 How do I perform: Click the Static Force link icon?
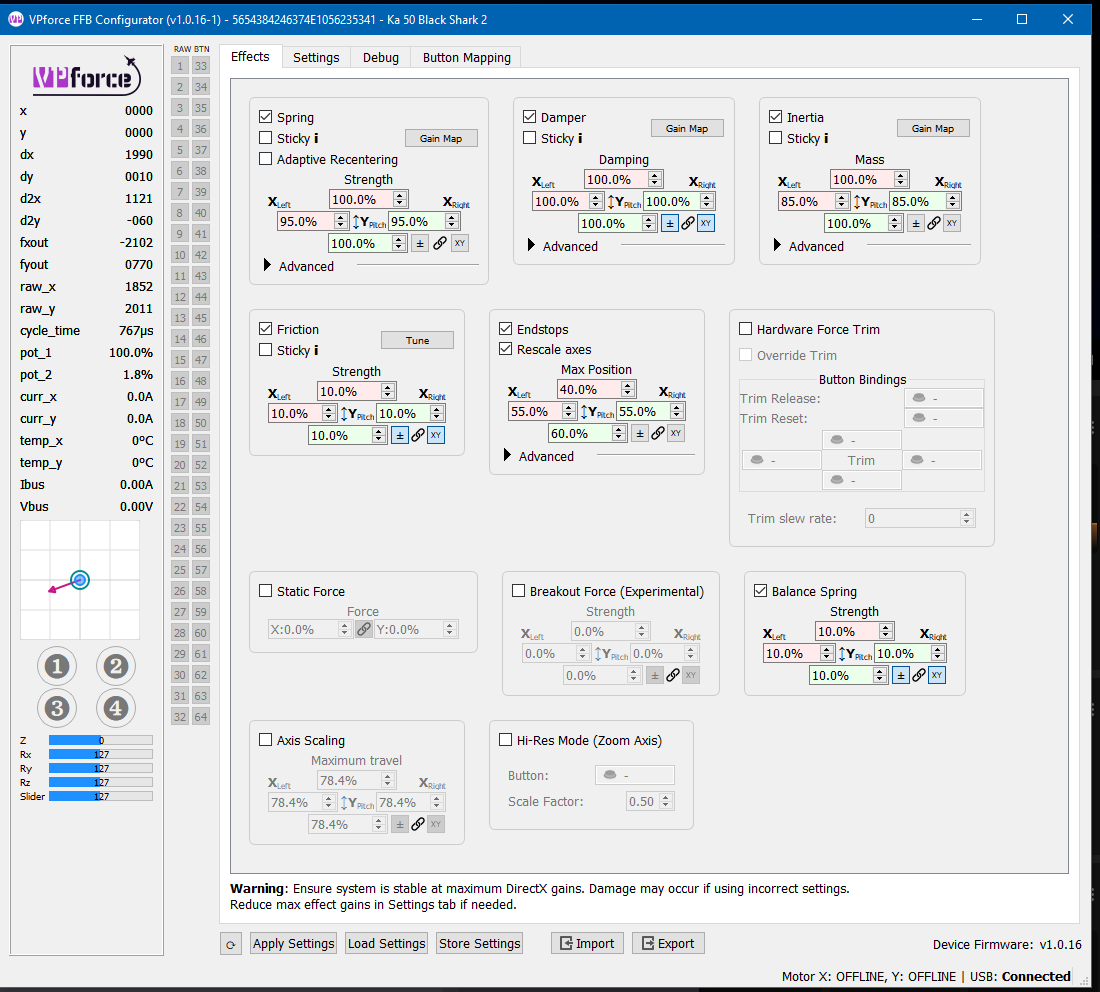click(x=363, y=630)
